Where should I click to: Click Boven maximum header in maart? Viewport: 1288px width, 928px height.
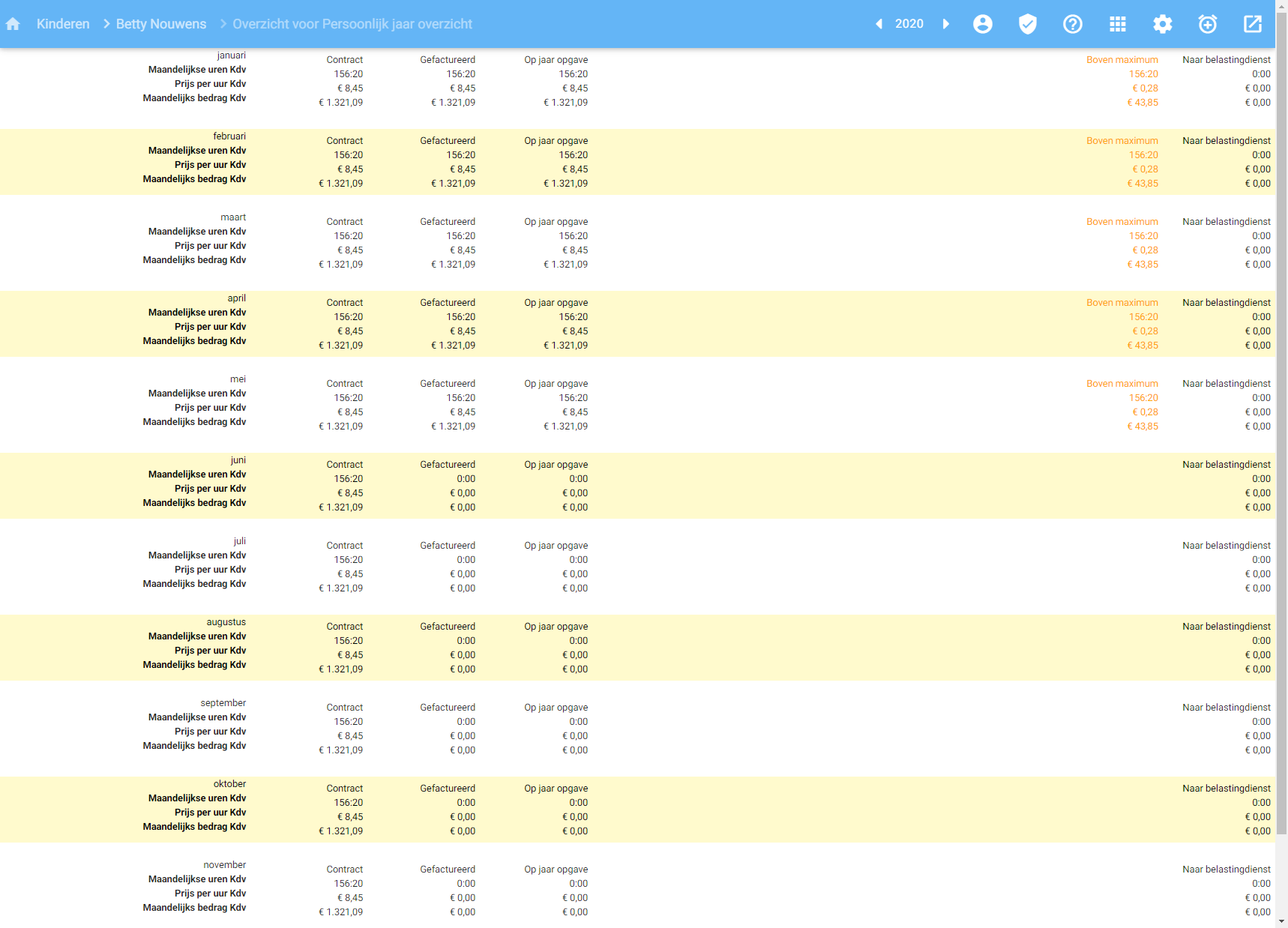click(1122, 222)
